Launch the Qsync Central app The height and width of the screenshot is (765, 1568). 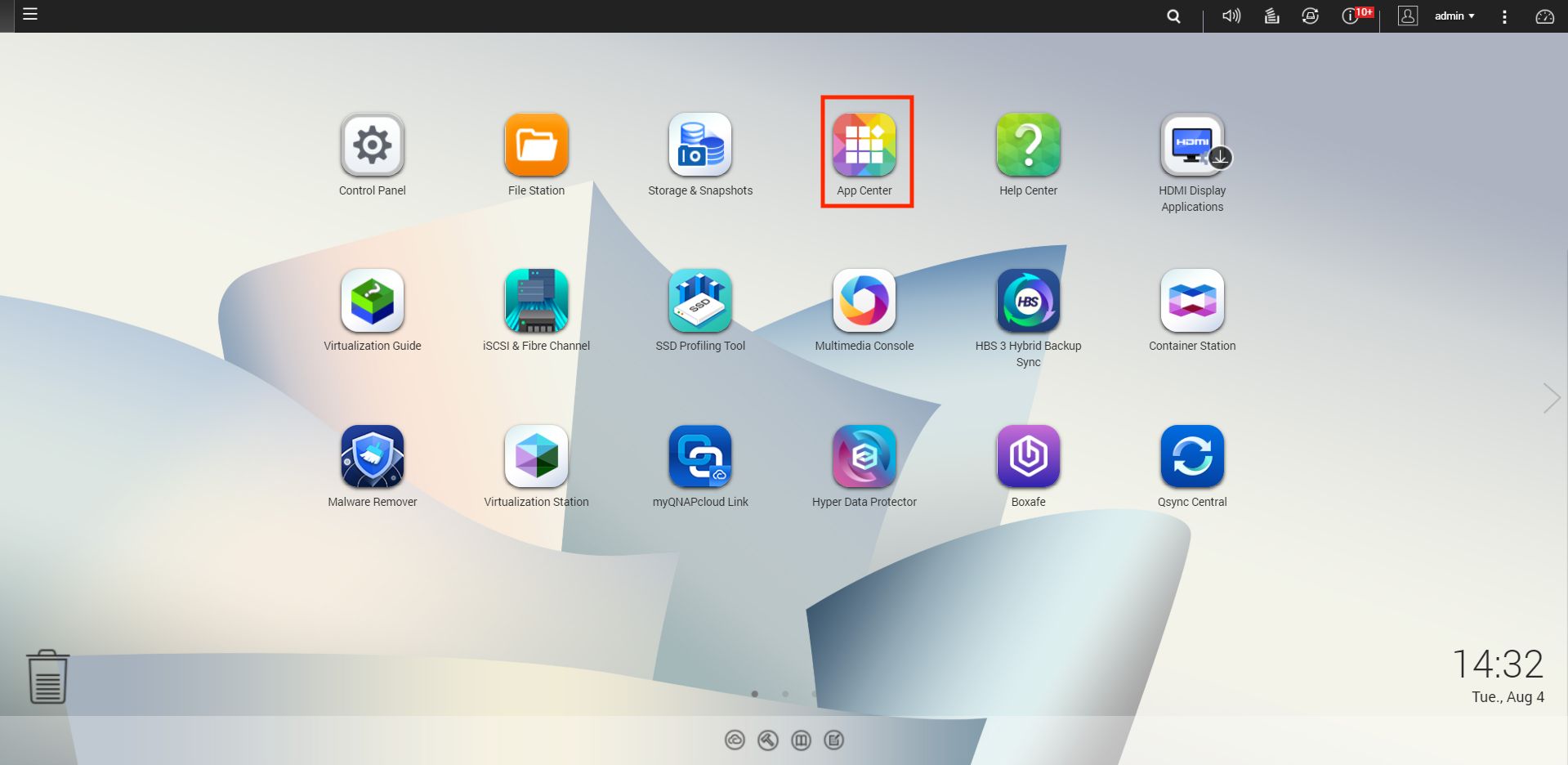tap(1192, 456)
